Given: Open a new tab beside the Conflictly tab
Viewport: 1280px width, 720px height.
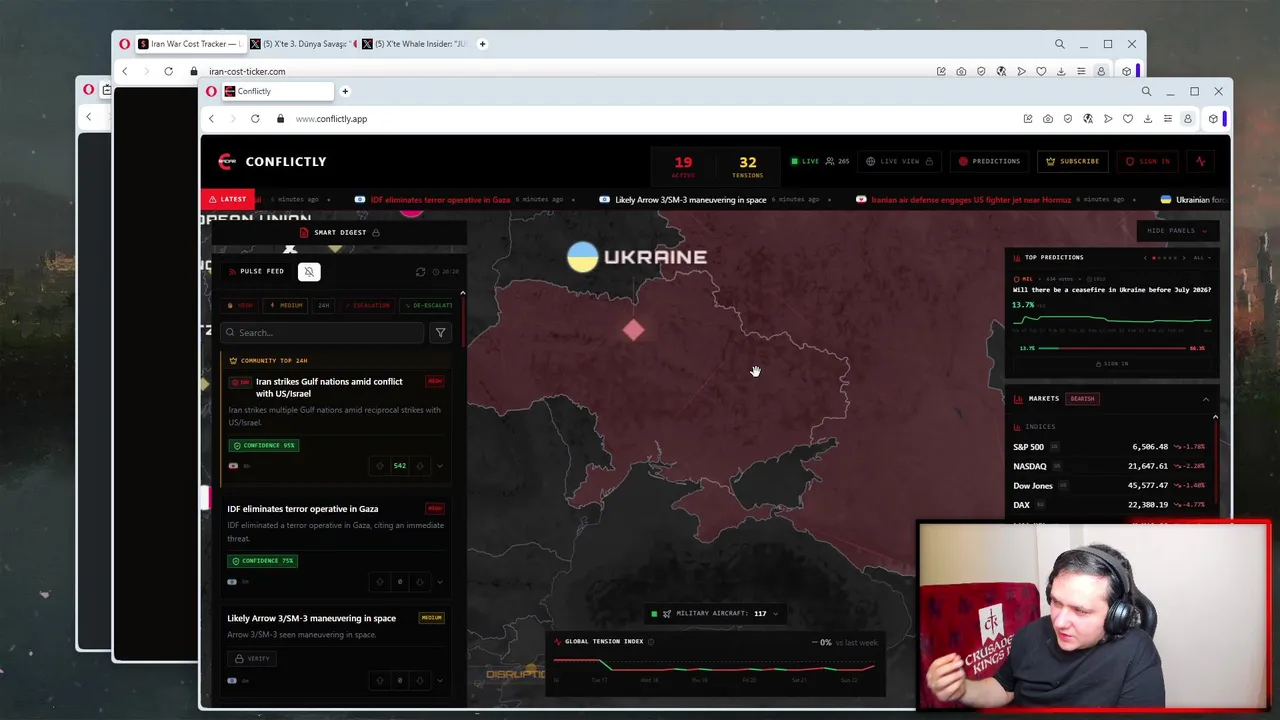Looking at the screenshot, I should 345,91.
